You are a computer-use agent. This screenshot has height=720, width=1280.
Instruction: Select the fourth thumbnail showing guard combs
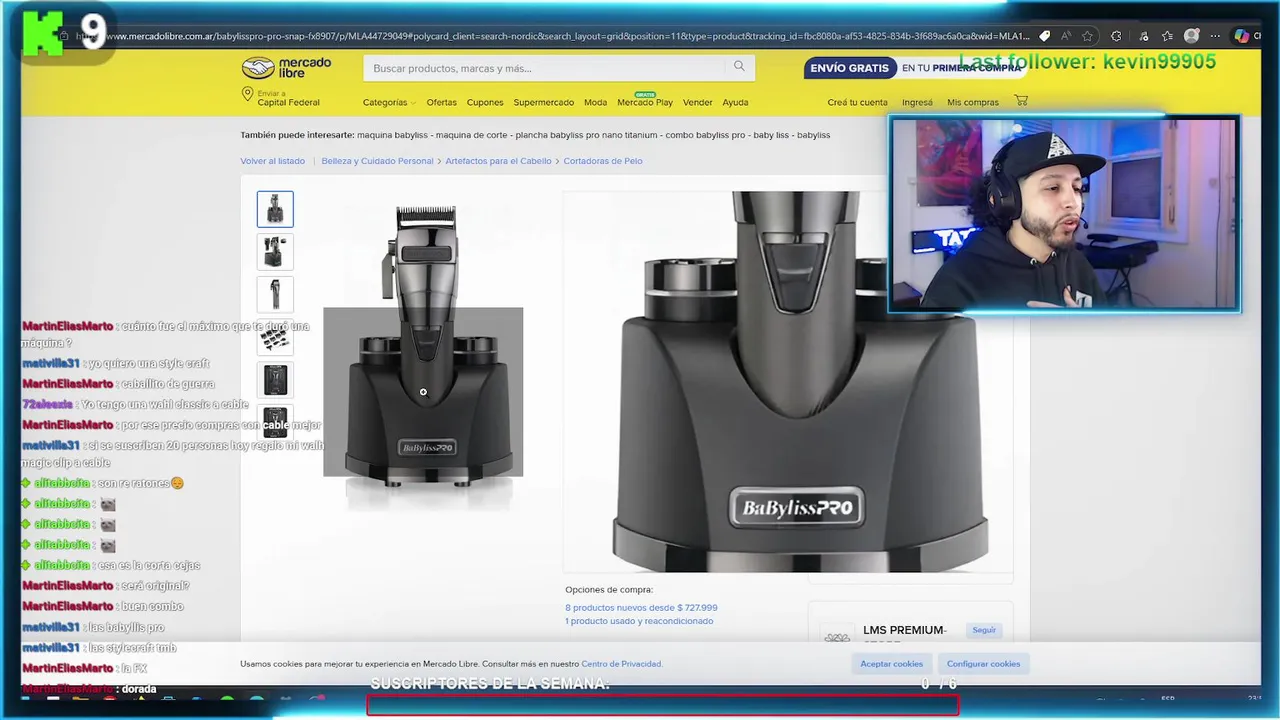(x=275, y=338)
